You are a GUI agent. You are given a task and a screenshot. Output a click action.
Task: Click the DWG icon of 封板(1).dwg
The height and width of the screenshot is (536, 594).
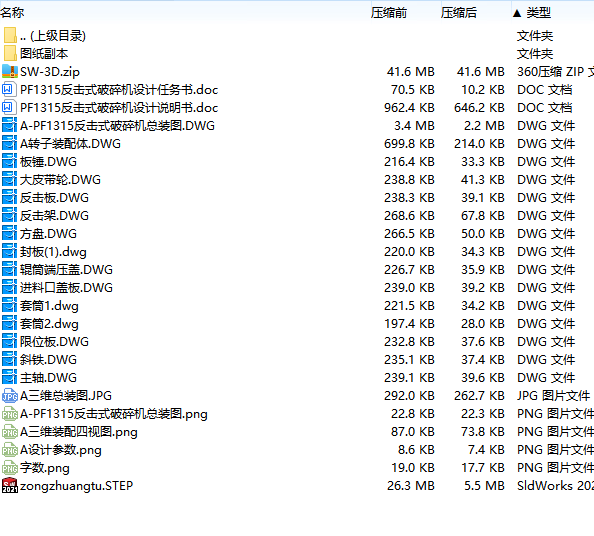(x=9, y=252)
